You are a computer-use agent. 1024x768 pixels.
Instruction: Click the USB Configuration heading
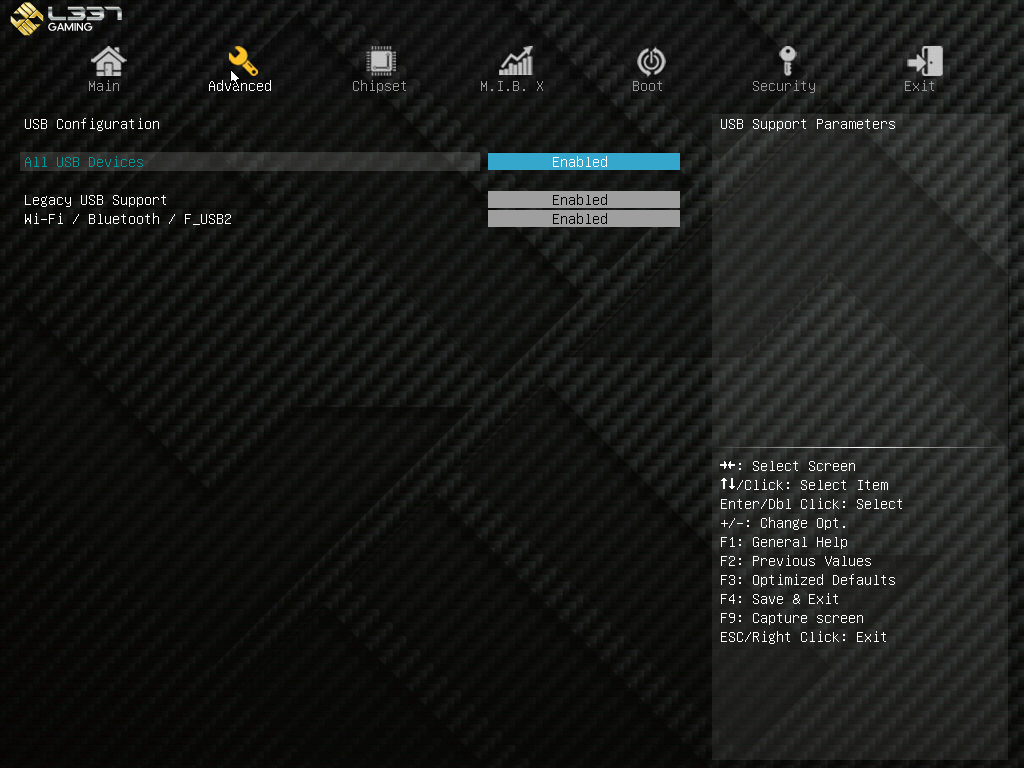click(91, 124)
